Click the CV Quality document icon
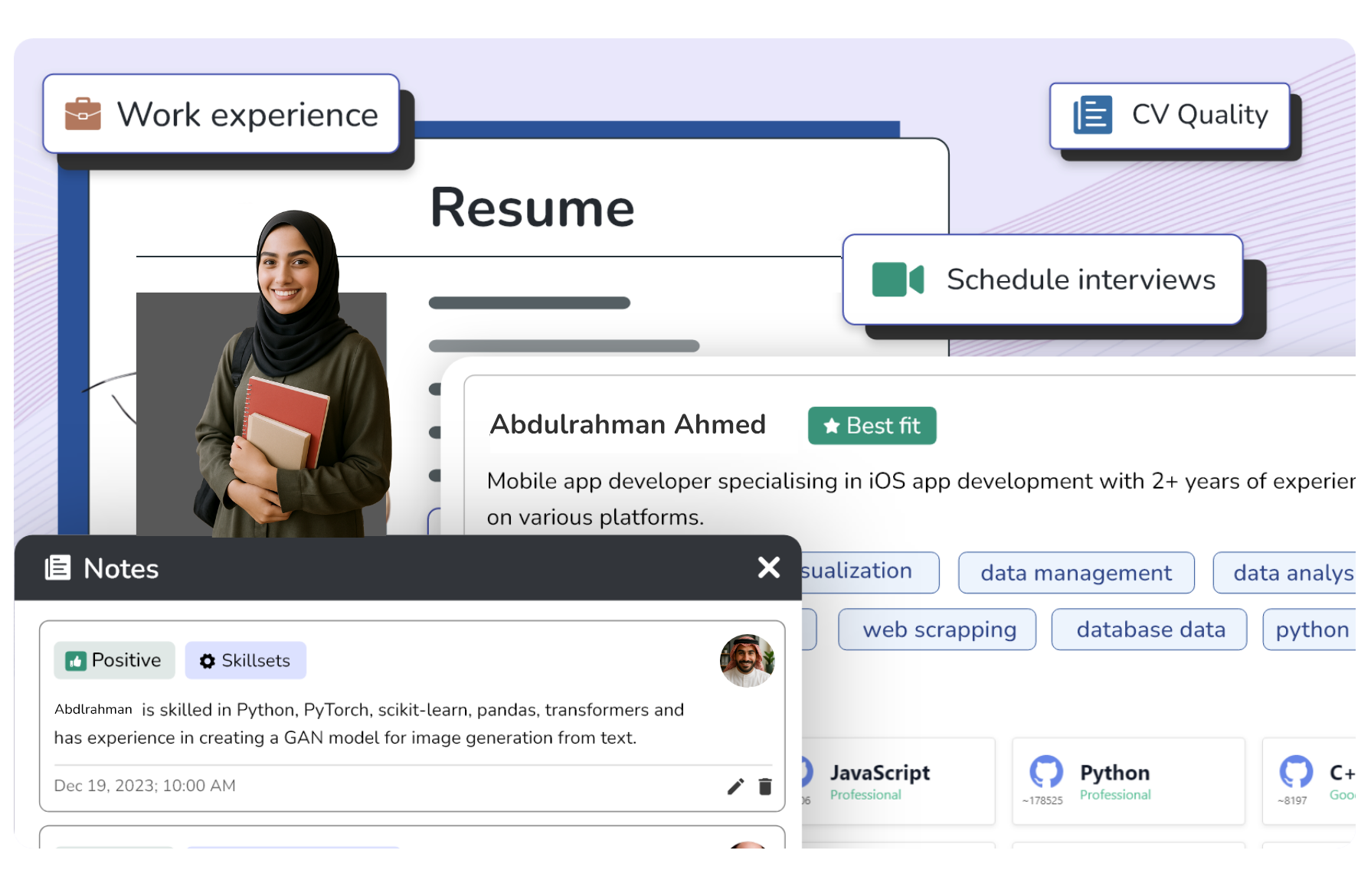 [1092, 115]
